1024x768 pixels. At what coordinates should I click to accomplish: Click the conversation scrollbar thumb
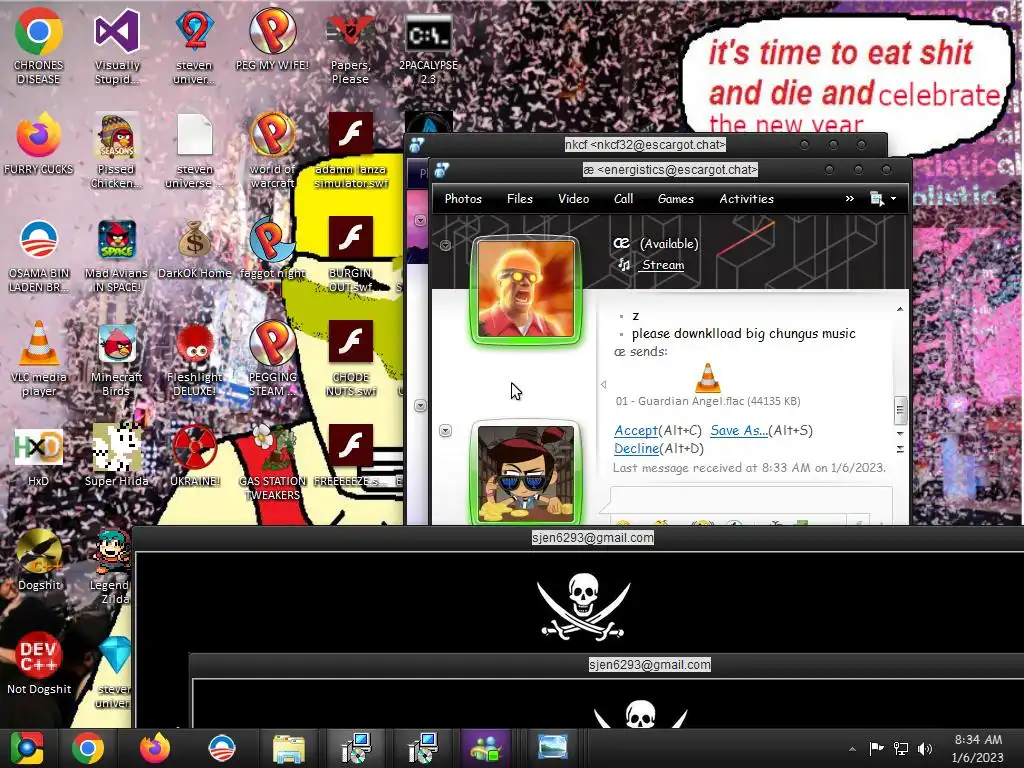point(900,409)
